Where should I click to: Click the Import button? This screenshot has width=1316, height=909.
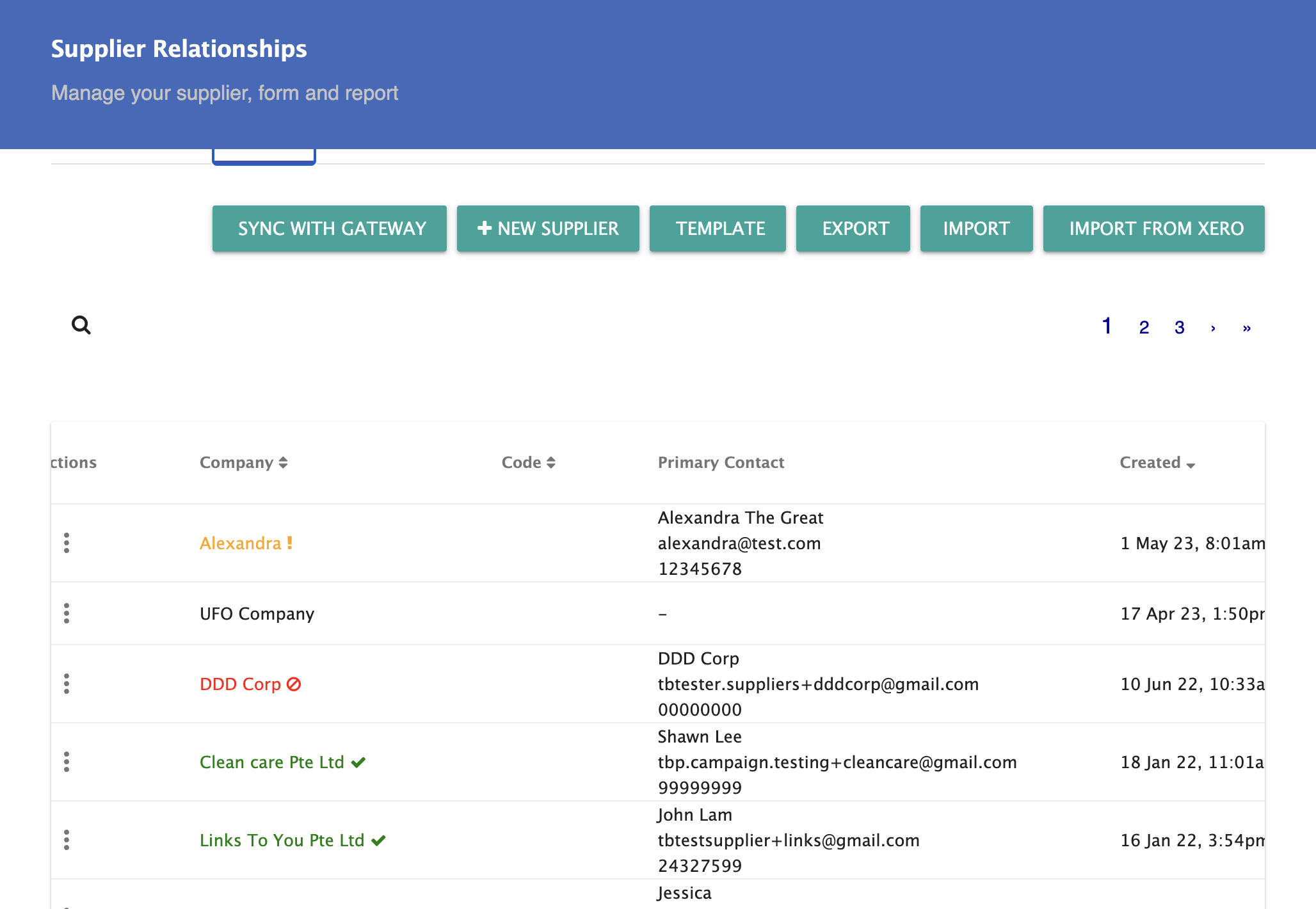(977, 229)
